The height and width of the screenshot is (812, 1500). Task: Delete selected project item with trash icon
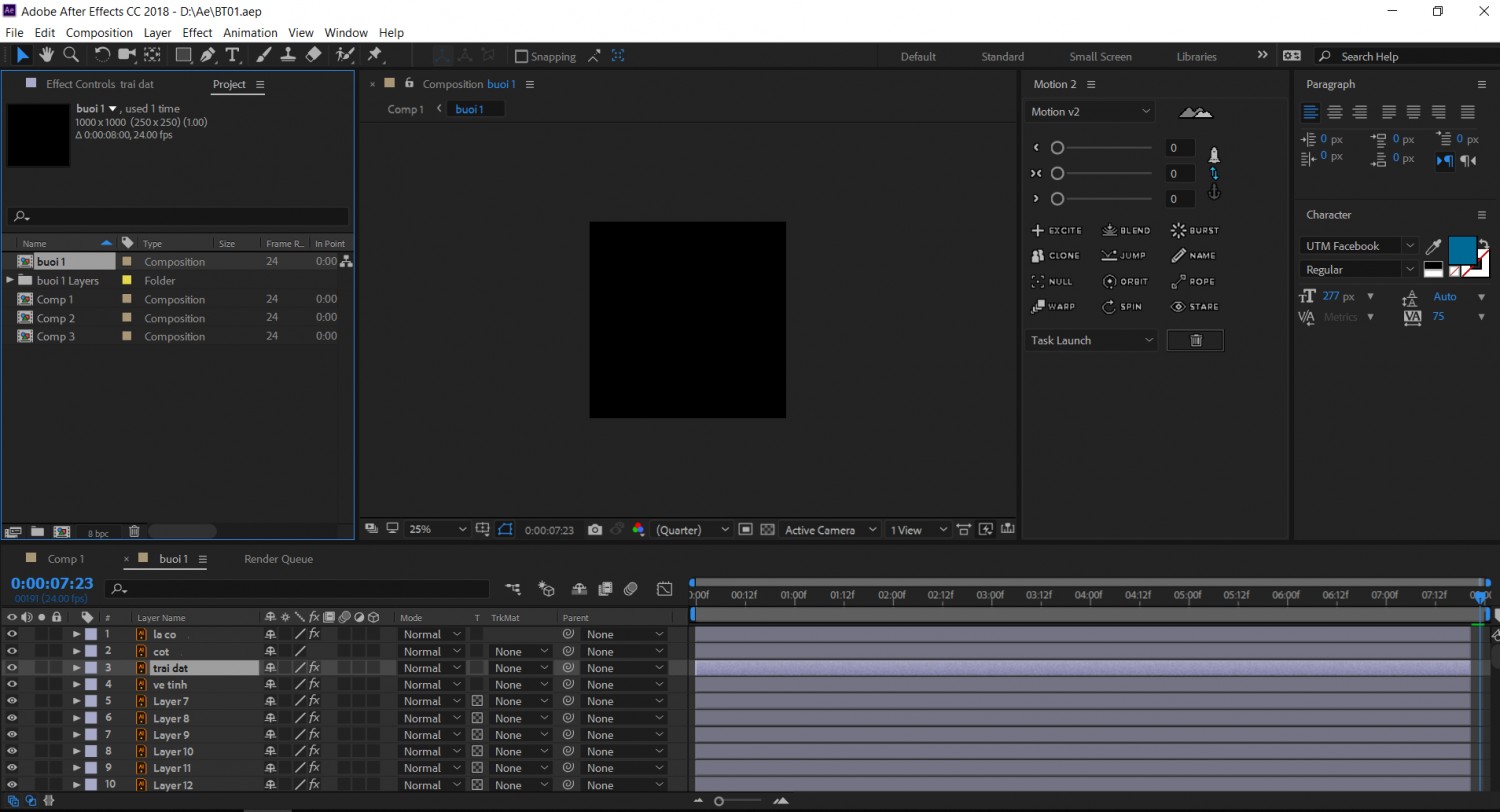pos(134,532)
